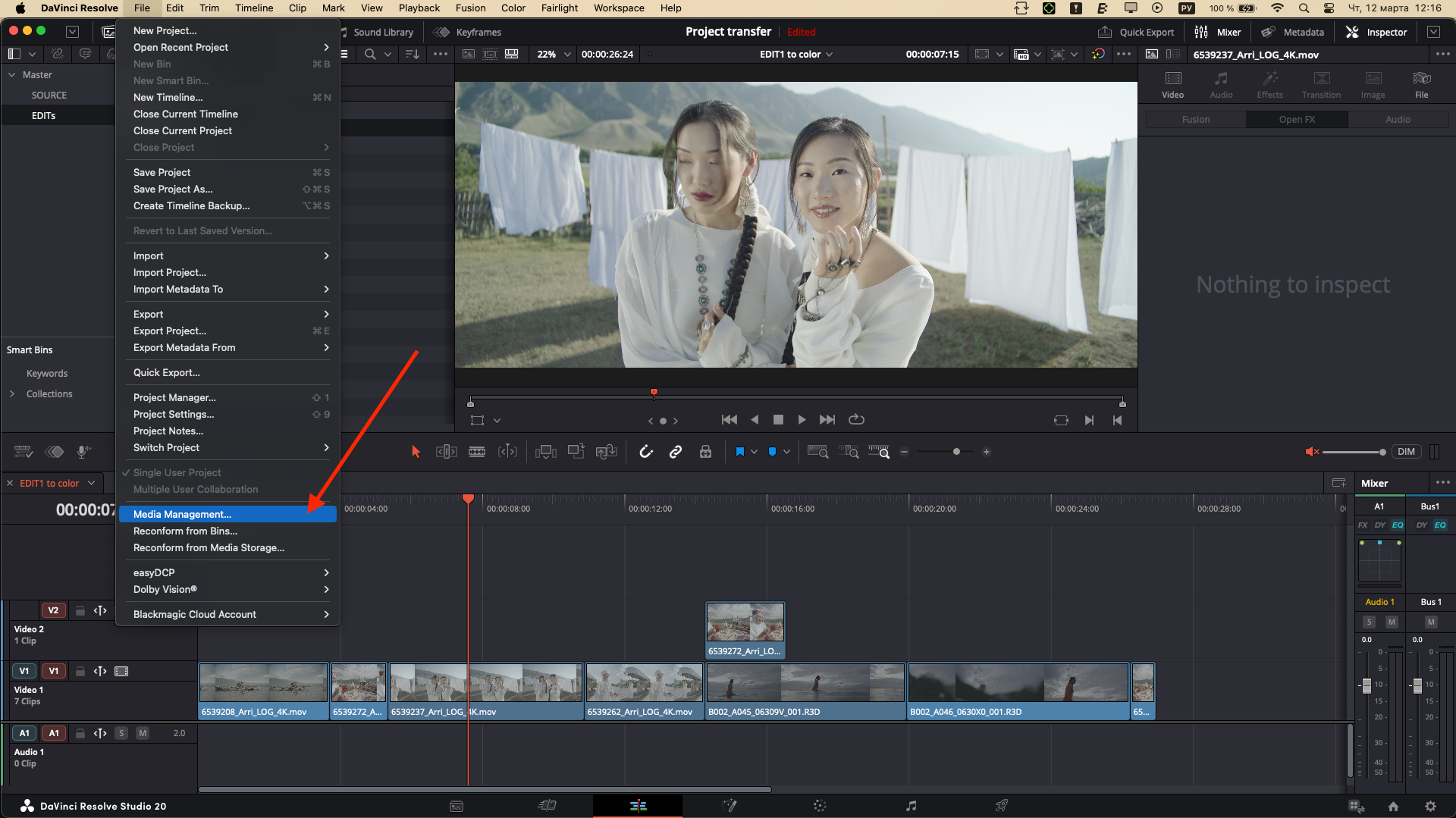1456x818 pixels.
Task: Open the Inspector panel
Action: click(x=1376, y=32)
